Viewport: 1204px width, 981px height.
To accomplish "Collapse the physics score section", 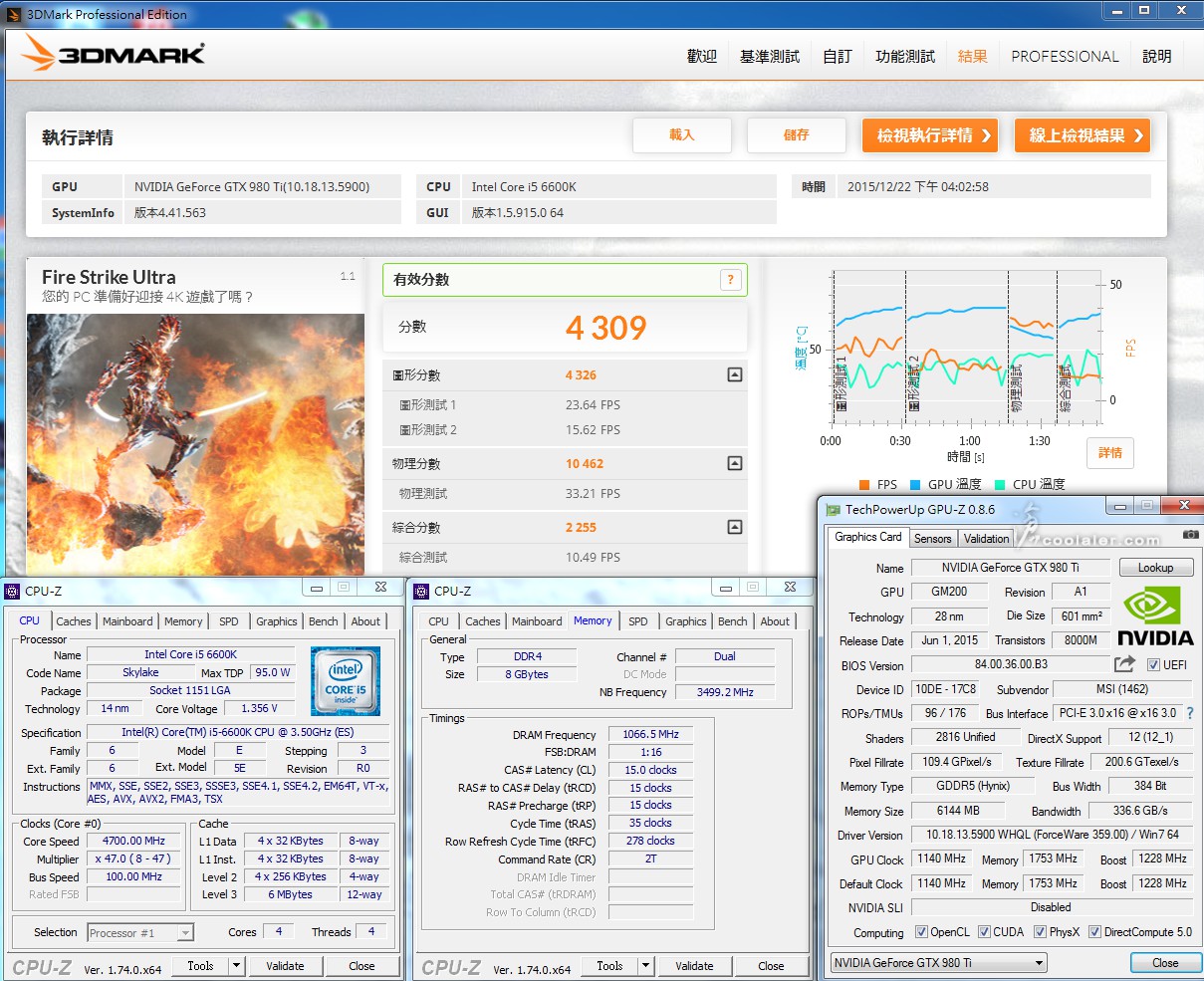I will [x=734, y=463].
